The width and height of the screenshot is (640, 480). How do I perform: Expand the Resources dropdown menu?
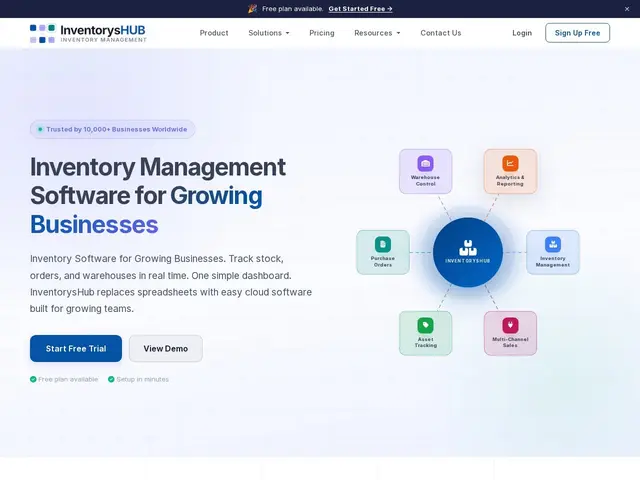click(377, 33)
